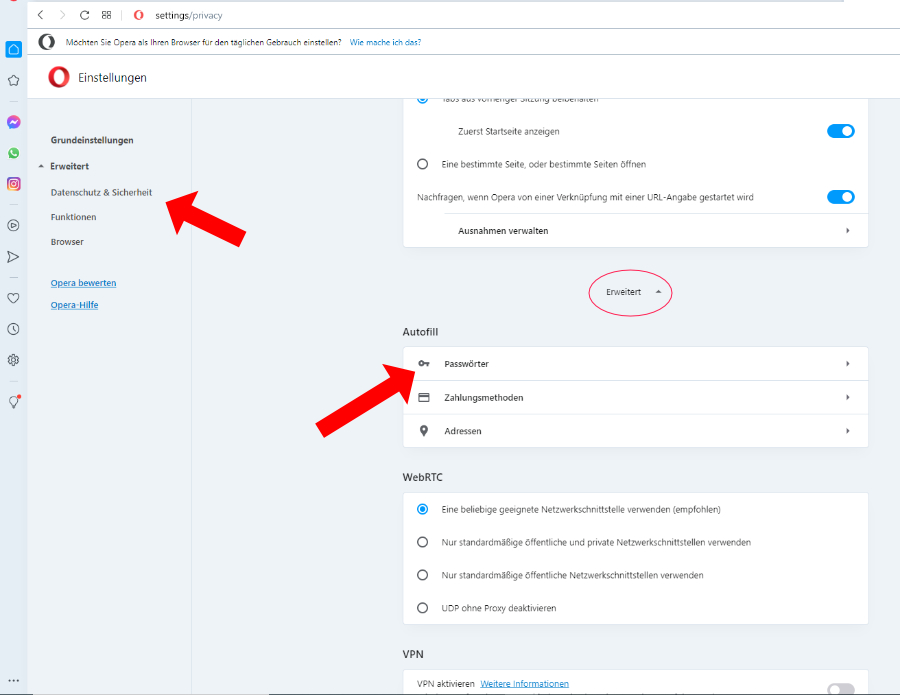The image size is (900, 695).
Task: Open Instagram from the Opera sidebar
Action: pos(14,184)
